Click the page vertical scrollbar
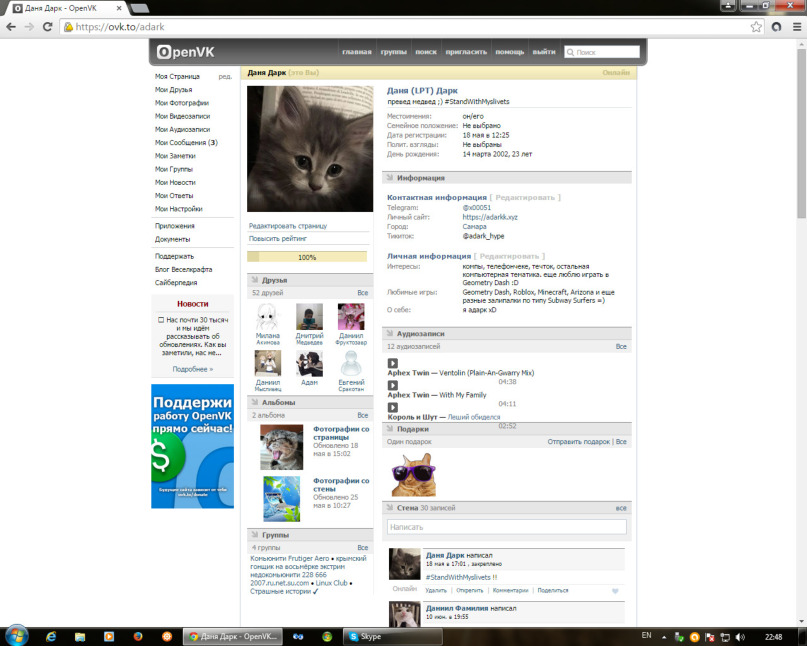Screen dimensions: 807x646 click(801, 133)
